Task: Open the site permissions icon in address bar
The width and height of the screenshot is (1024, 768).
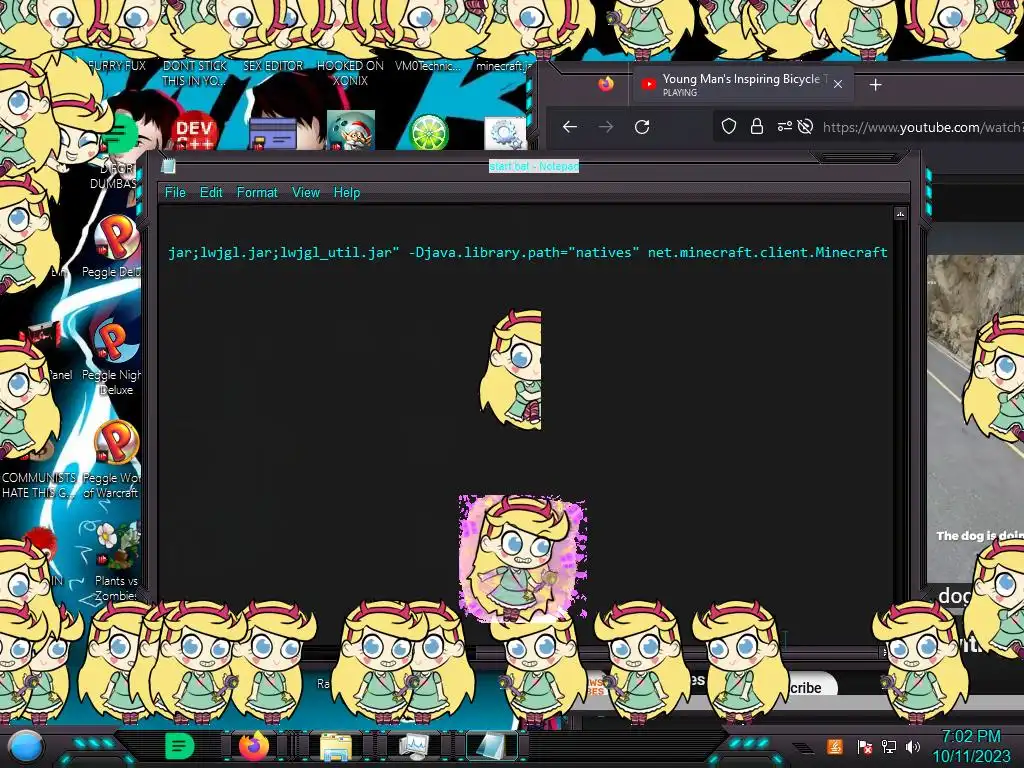Action: click(784, 127)
